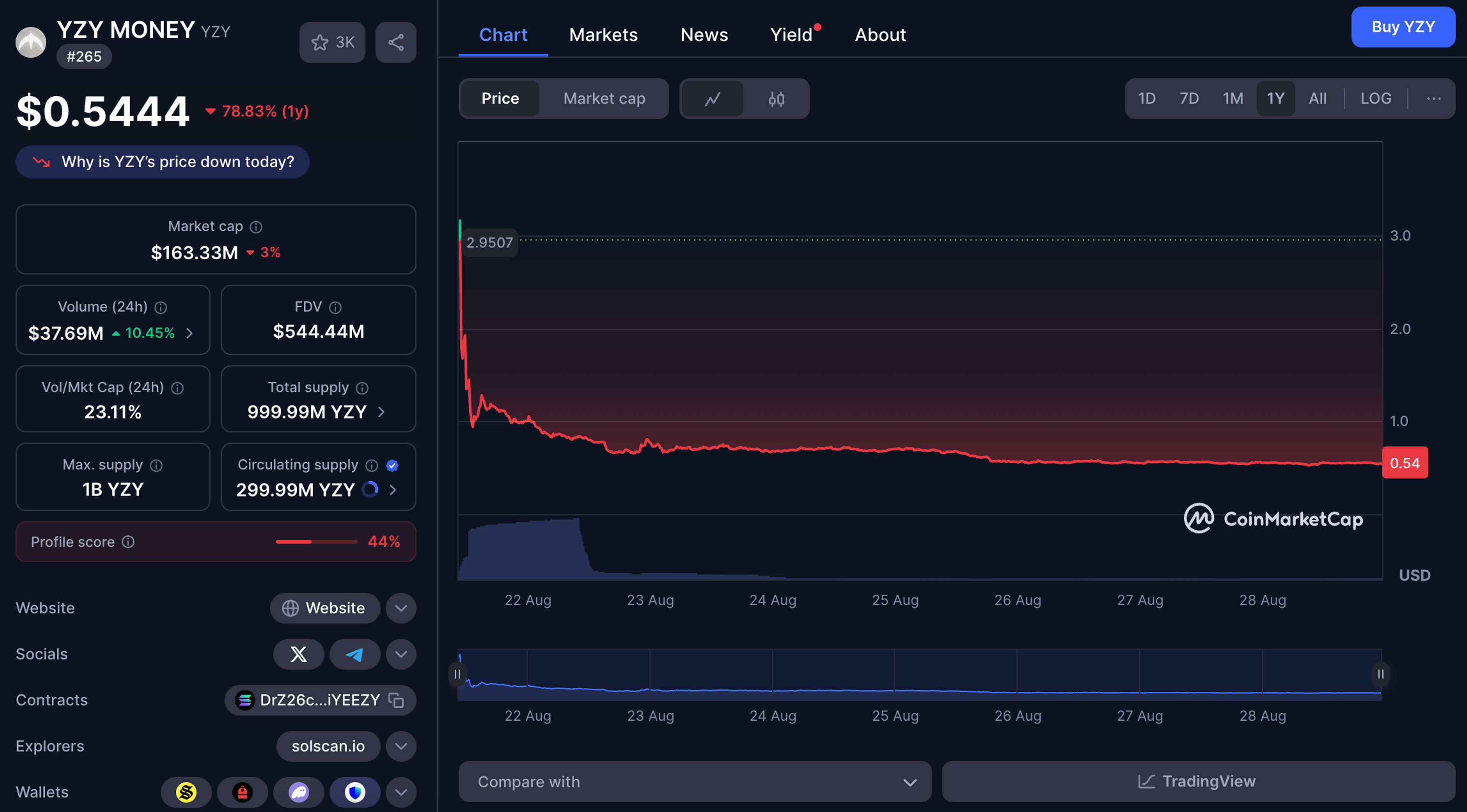The height and width of the screenshot is (812, 1467).
Task: Set chart range to All
Action: coord(1318,99)
